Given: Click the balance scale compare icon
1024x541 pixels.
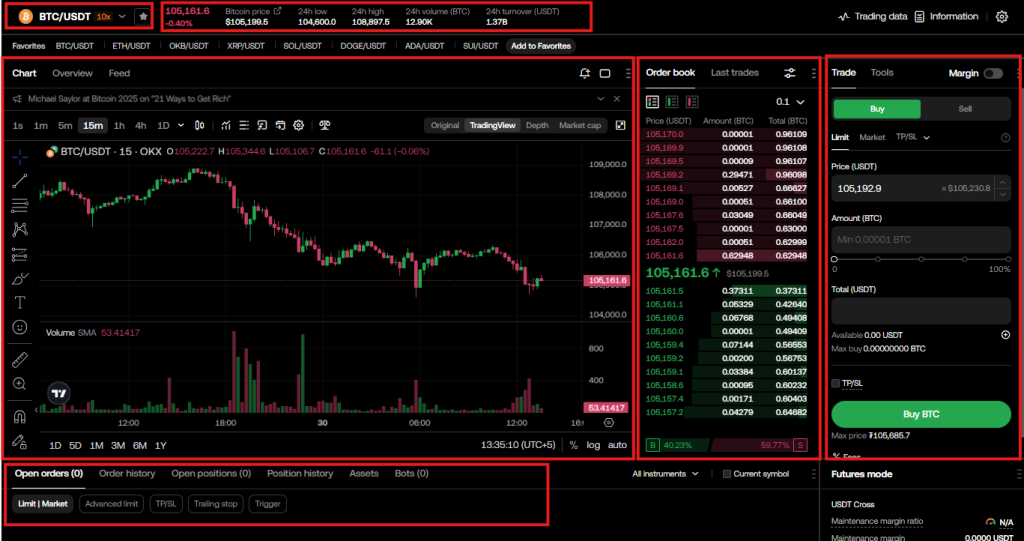Looking at the screenshot, I should point(324,125).
